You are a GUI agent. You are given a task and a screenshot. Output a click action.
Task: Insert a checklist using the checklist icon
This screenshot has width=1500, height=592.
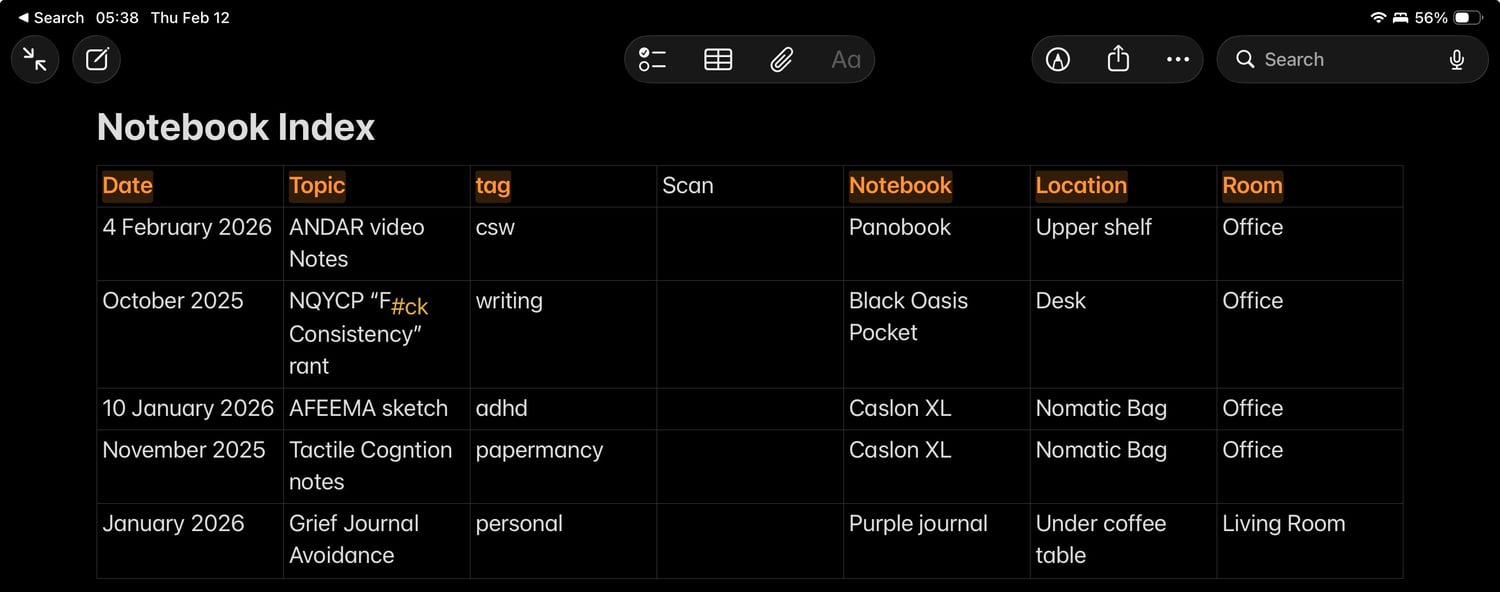[x=653, y=60]
